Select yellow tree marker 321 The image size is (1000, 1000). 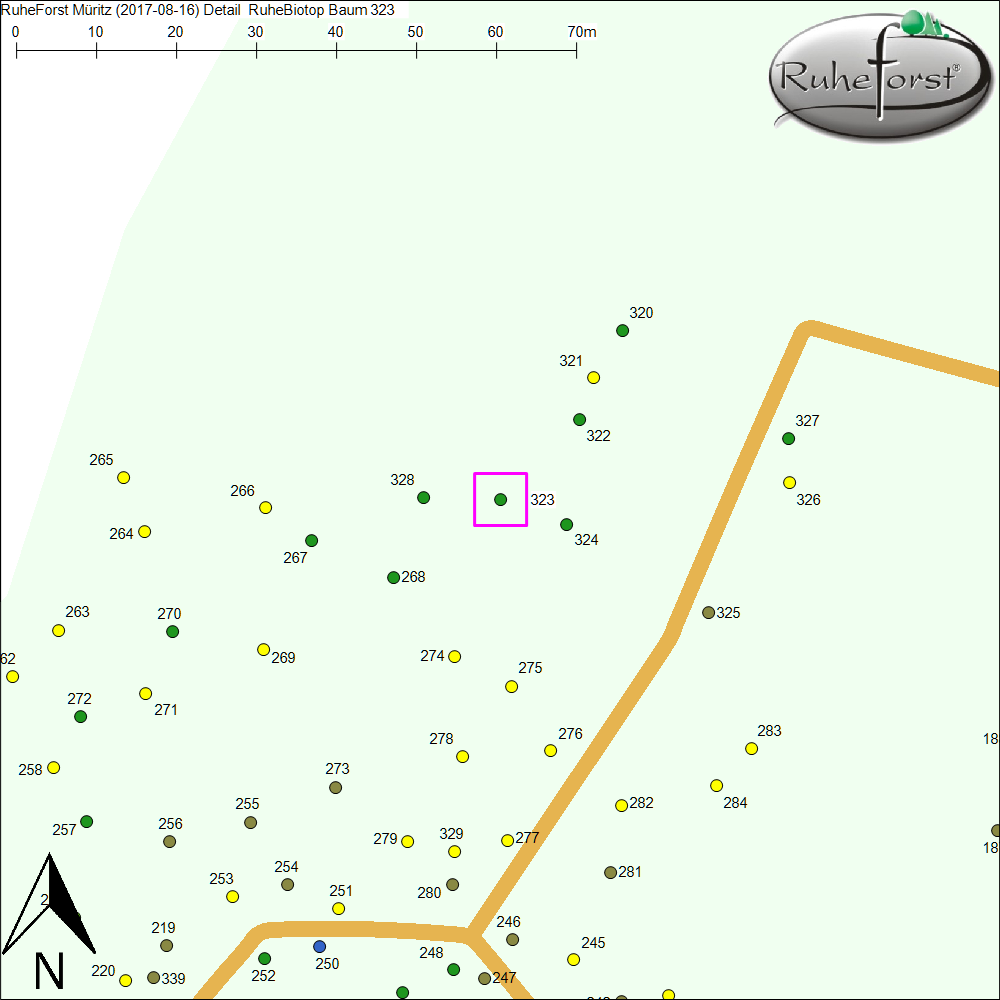(x=593, y=378)
